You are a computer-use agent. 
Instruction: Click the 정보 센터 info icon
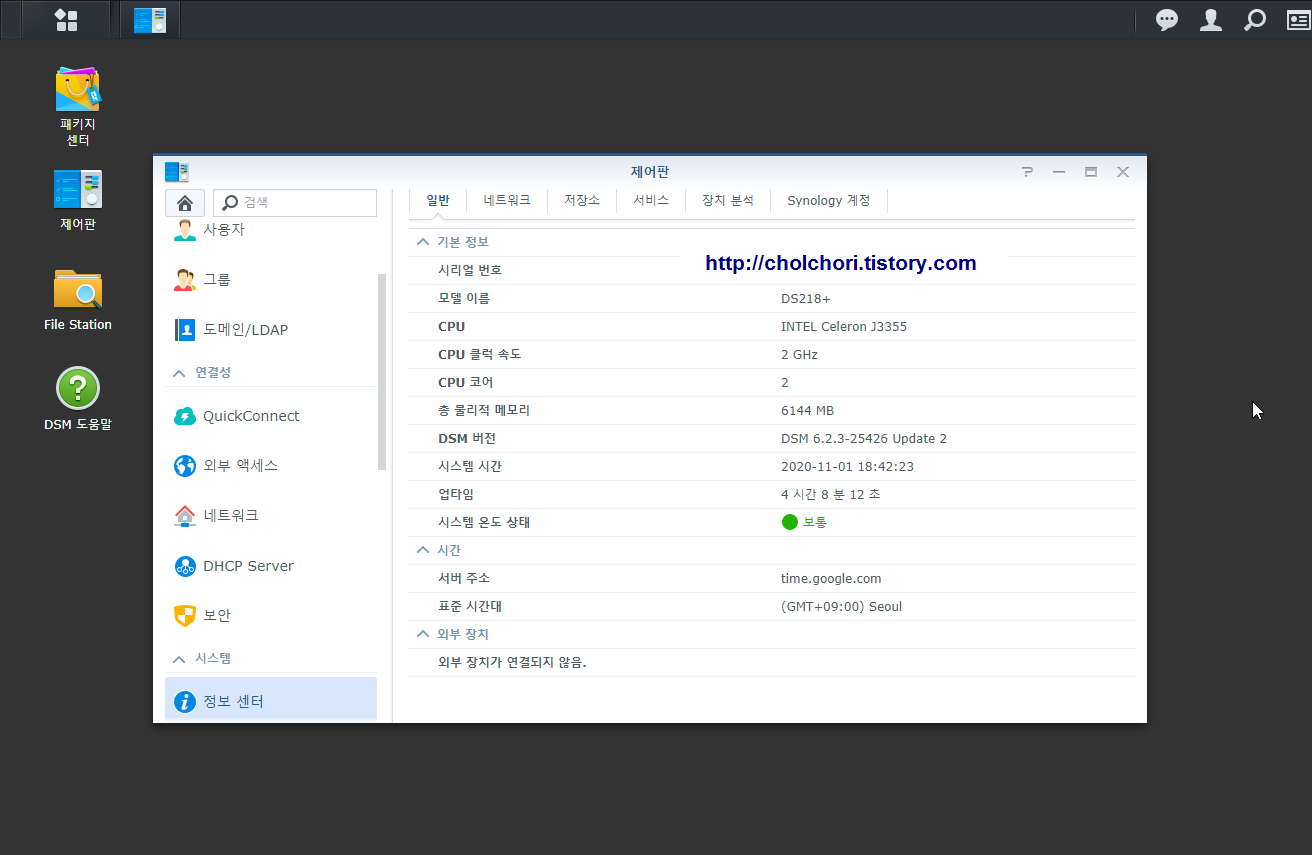click(185, 702)
